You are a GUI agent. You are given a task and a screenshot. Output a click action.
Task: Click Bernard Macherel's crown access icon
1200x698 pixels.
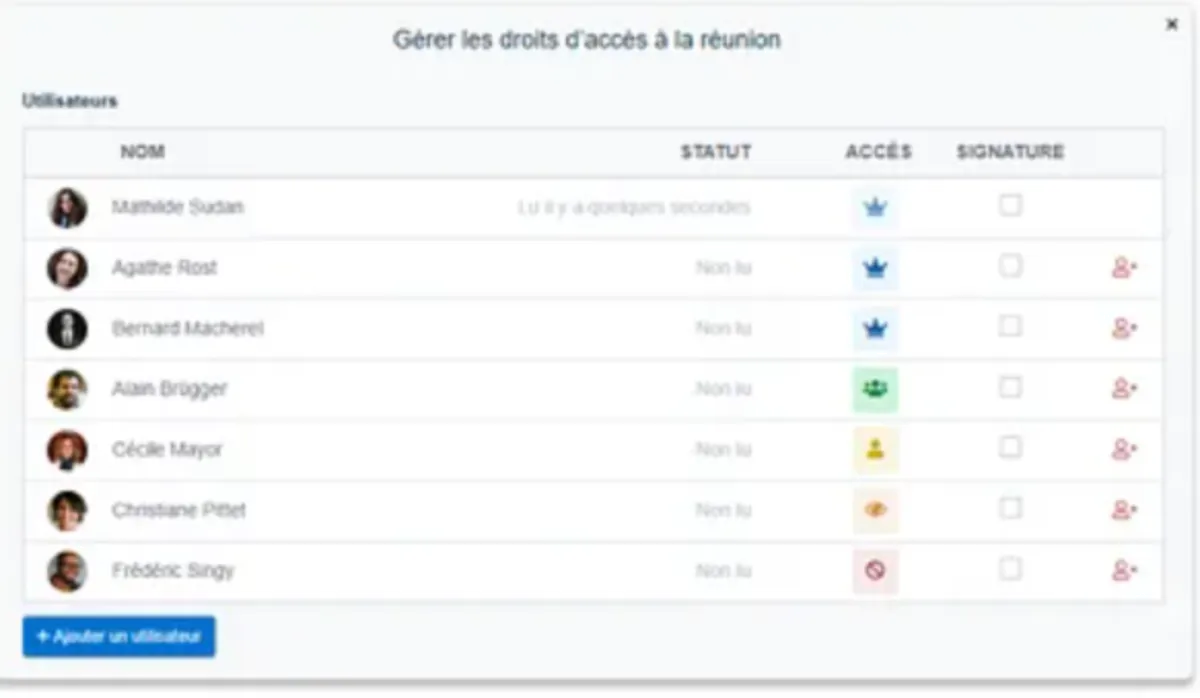[876, 329]
